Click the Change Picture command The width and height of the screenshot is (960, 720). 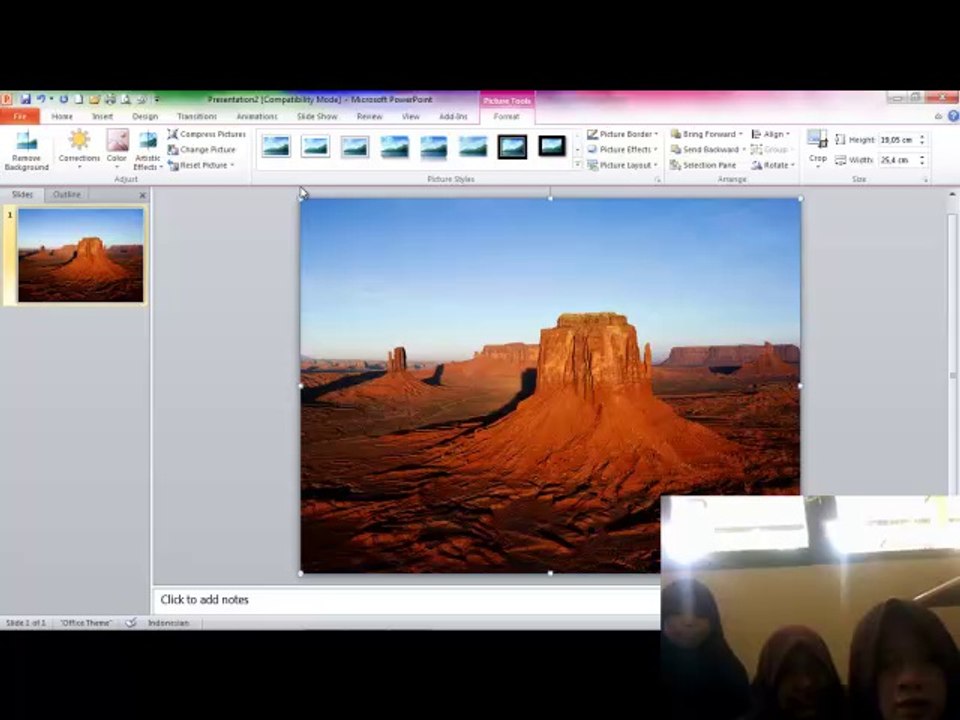pos(201,149)
